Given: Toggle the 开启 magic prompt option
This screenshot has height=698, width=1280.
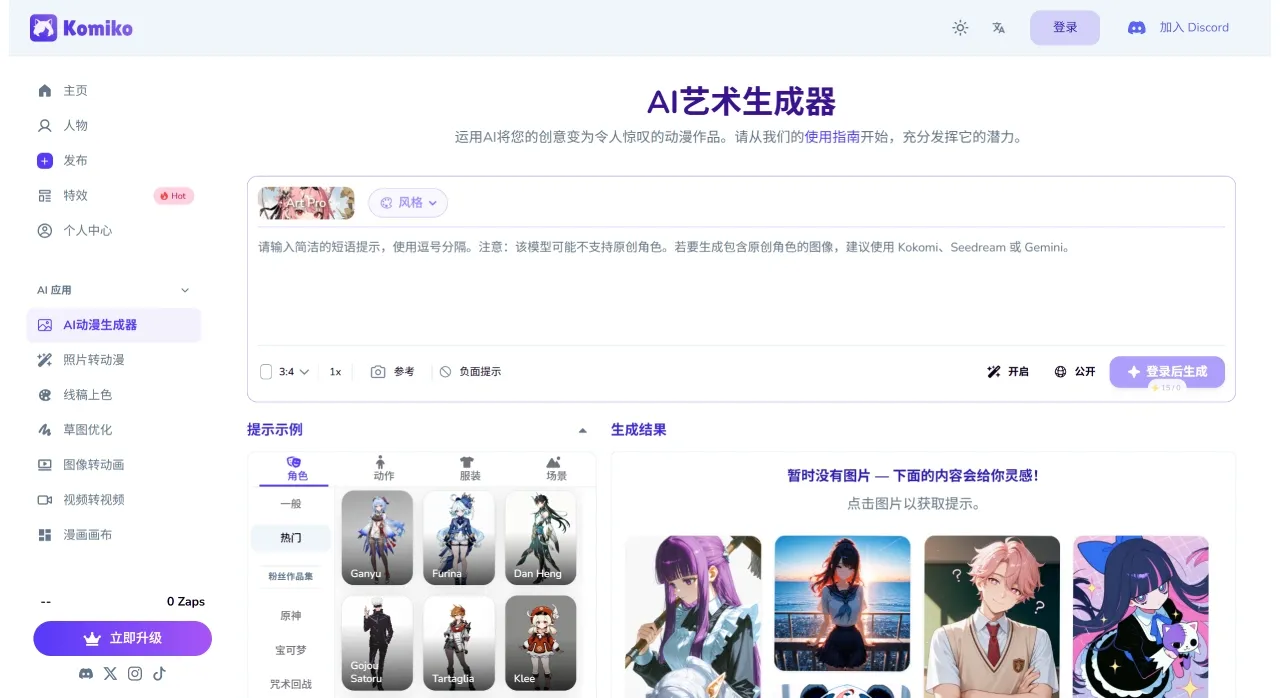Looking at the screenshot, I should (1007, 372).
